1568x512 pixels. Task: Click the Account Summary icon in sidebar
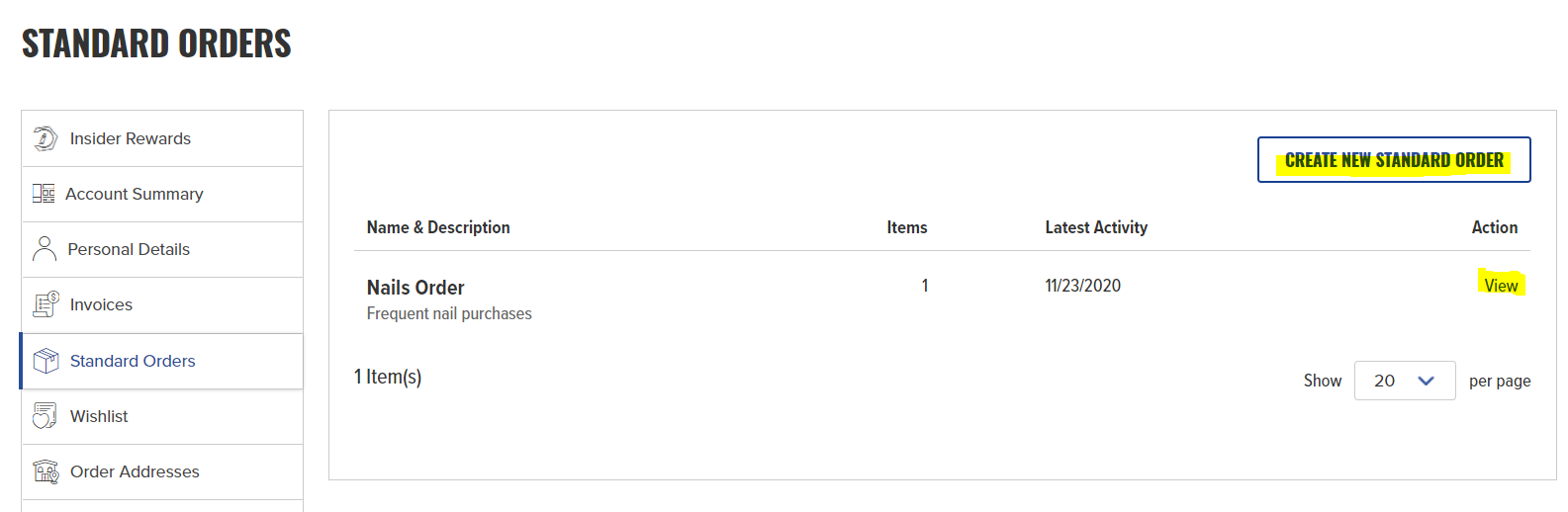44,194
